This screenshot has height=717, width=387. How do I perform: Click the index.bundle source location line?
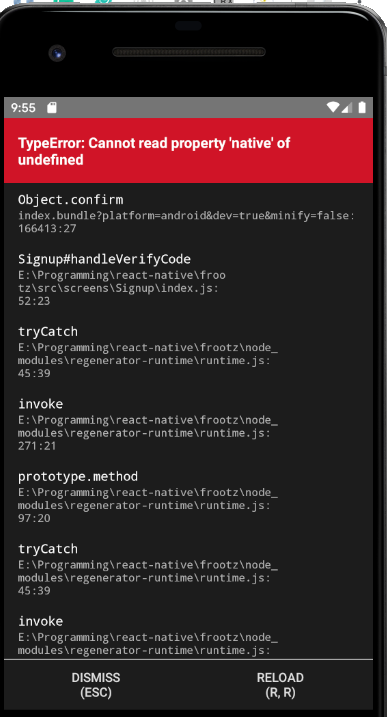186,222
